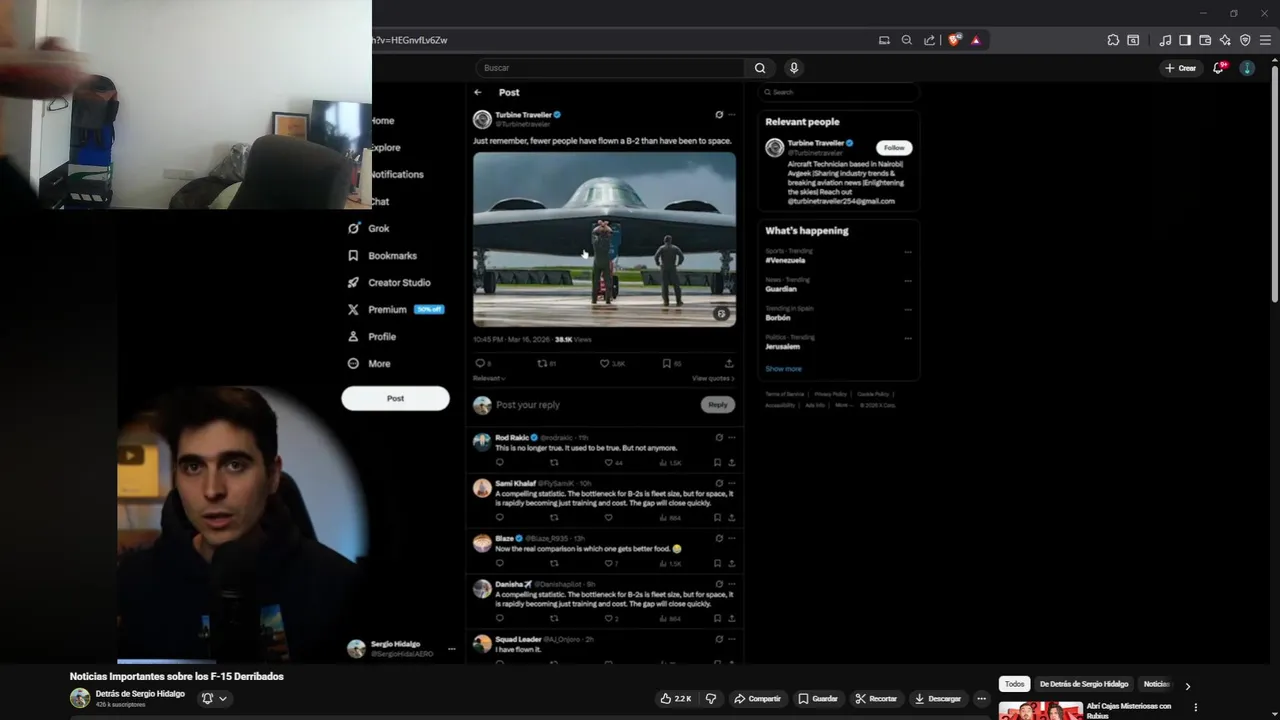Like the video with thumbs up
The height and width of the screenshot is (720, 1280).
coord(676,698)
